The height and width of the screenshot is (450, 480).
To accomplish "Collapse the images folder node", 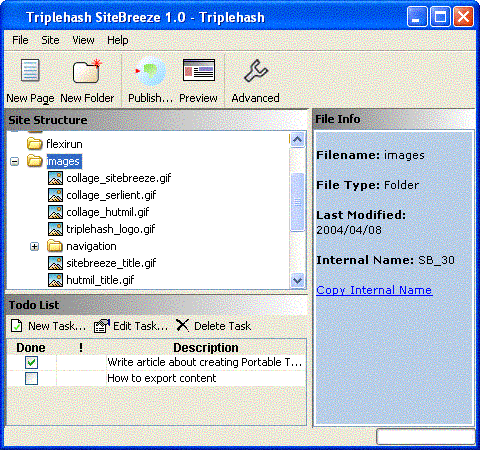I will click(x=14, y=162).
